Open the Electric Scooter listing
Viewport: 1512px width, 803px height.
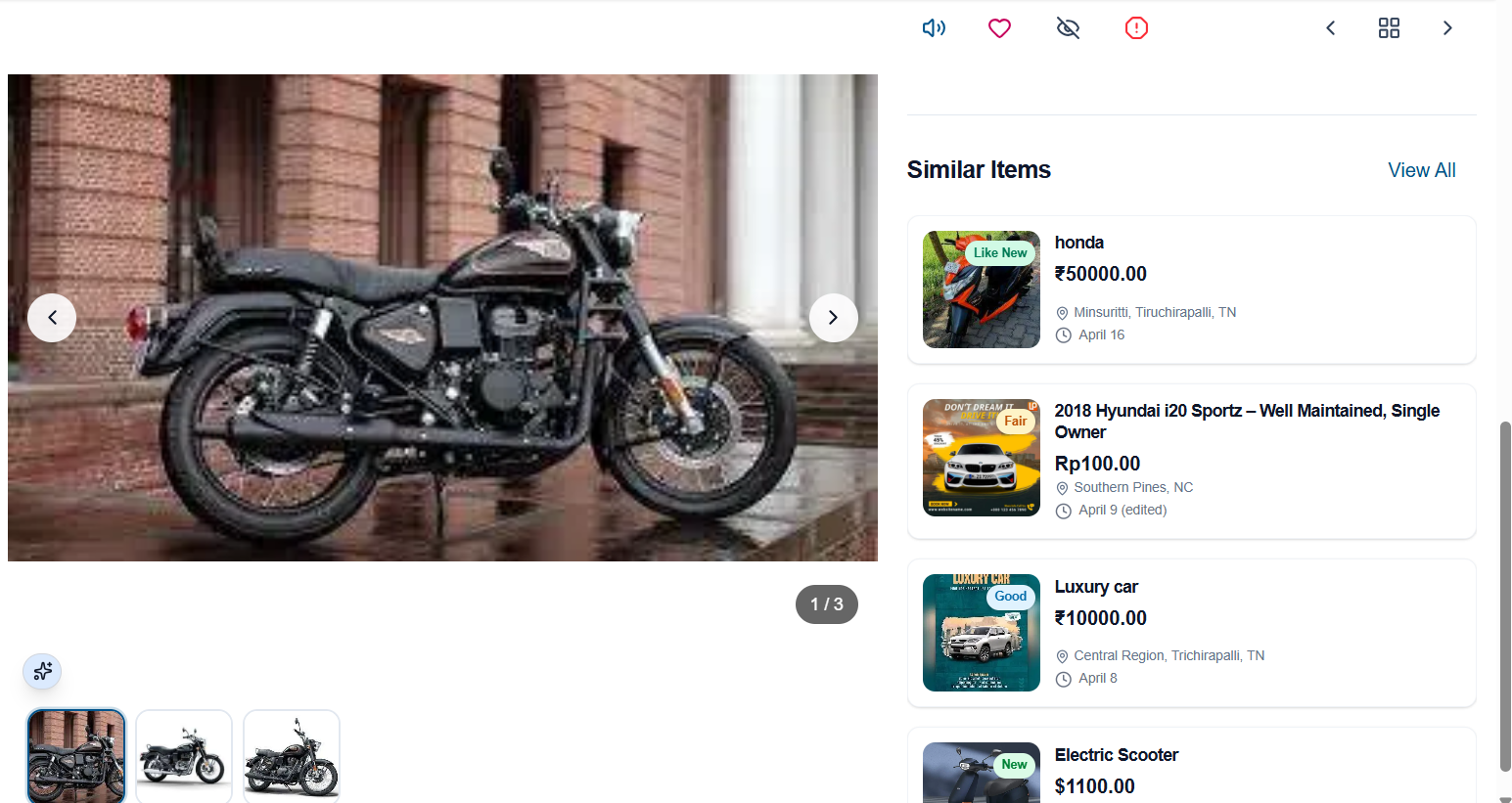[x=1191, y=766]
